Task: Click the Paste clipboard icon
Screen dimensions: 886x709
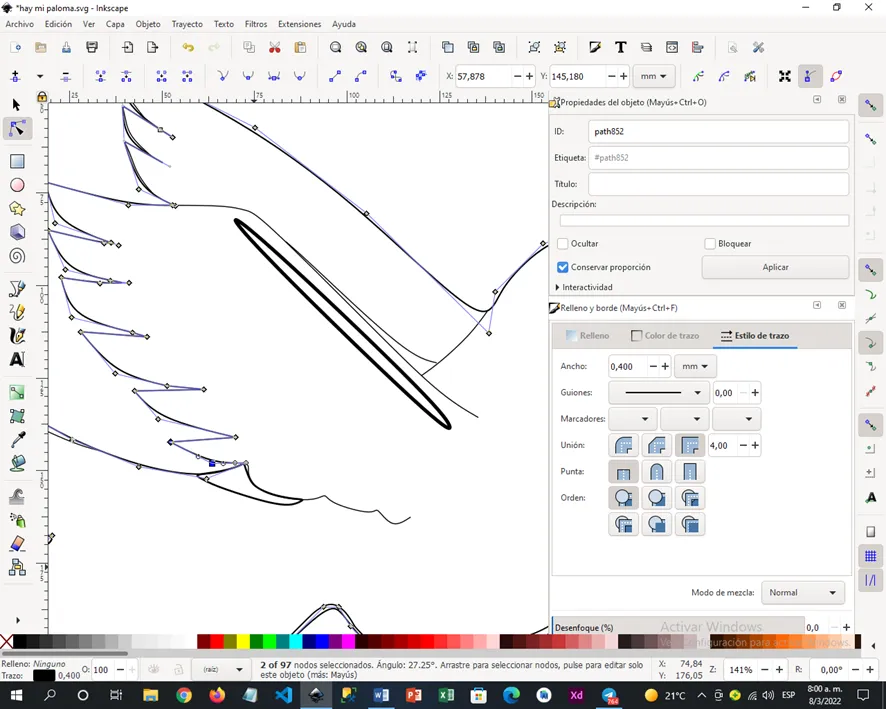Action: click(300, 47)
